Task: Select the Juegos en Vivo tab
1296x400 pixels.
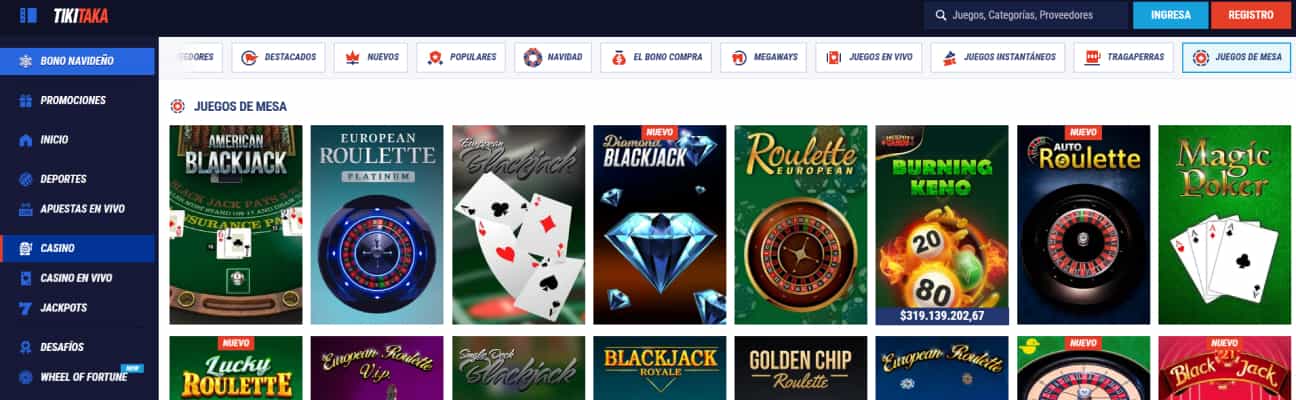Action: click(868, 58)
